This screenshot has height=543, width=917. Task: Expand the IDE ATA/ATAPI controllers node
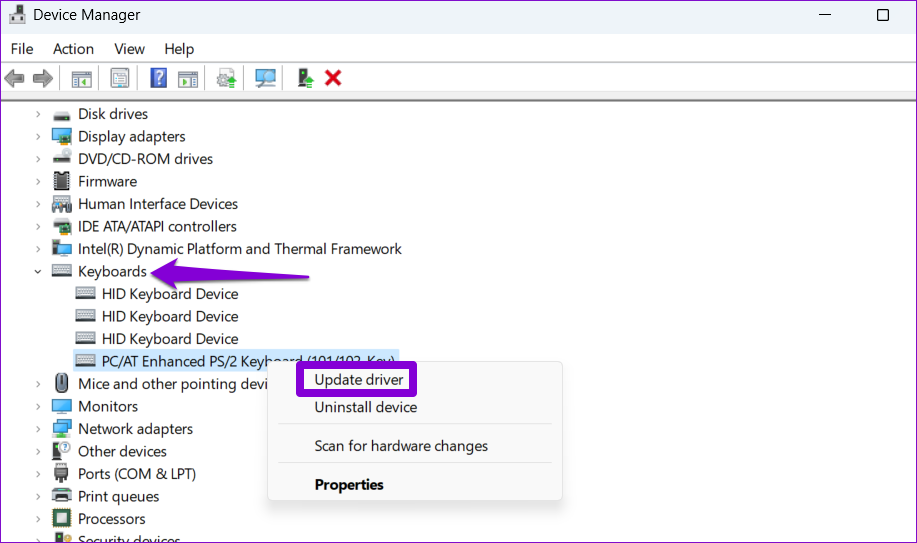pyautogui.click(x=38, y=226)
